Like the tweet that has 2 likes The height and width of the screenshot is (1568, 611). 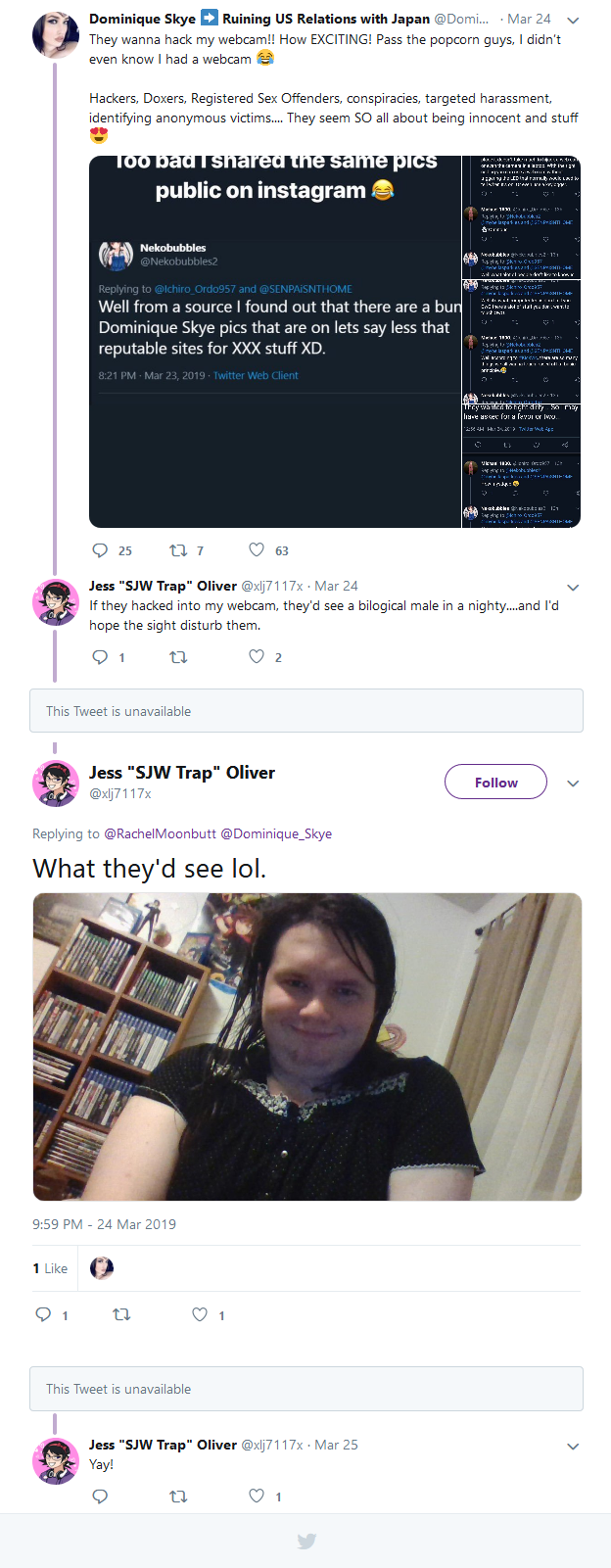point(257,657)
